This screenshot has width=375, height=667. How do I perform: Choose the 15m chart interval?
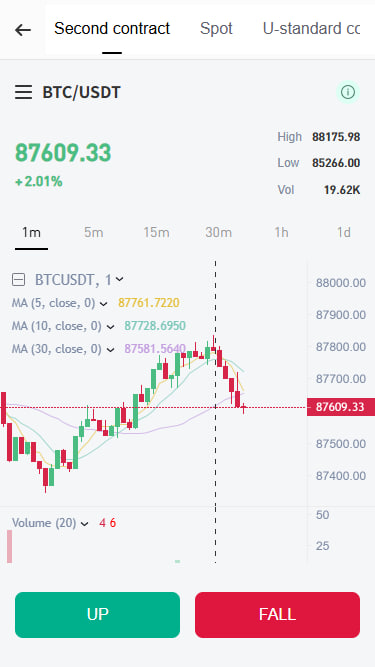point(156,233)
